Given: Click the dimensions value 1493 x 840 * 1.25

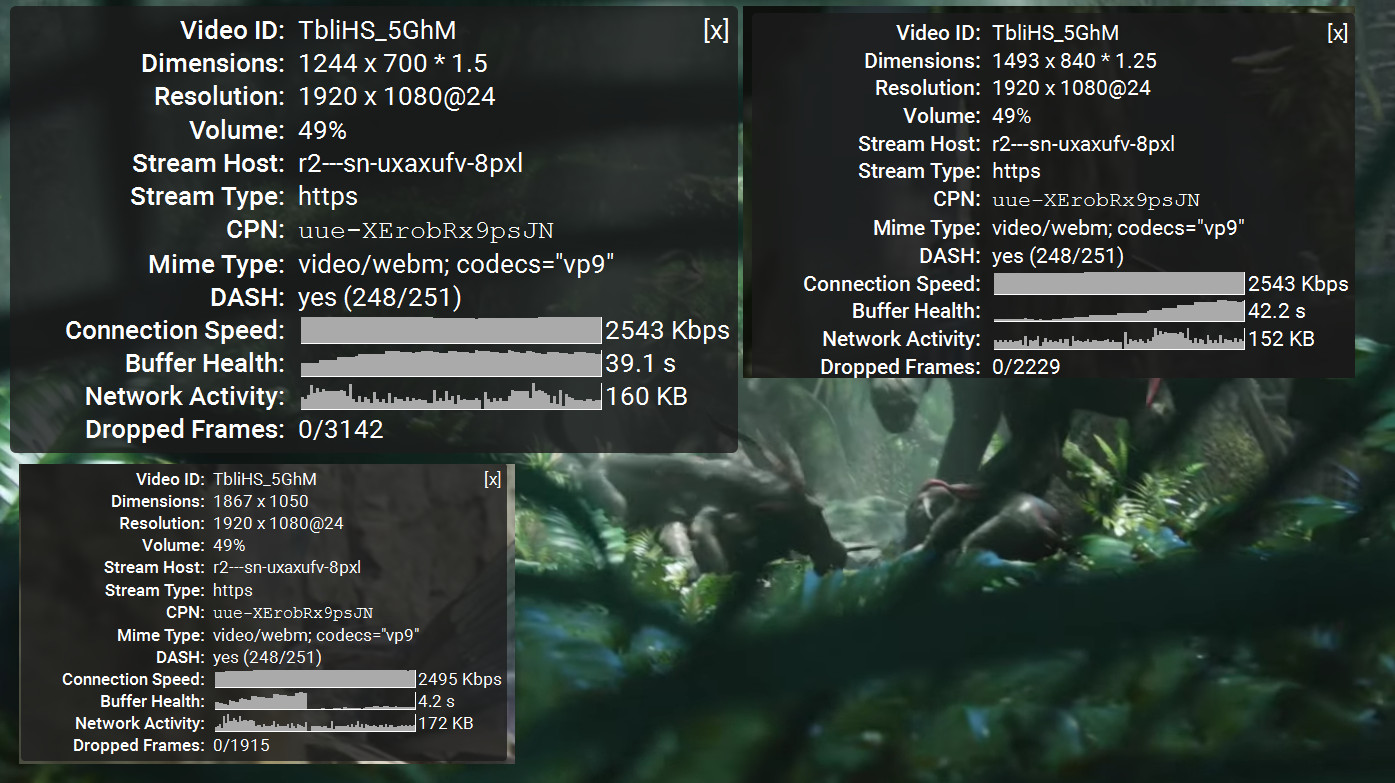Looking at the screenshot, I should pyautogui.click(x=1074, y=61).
